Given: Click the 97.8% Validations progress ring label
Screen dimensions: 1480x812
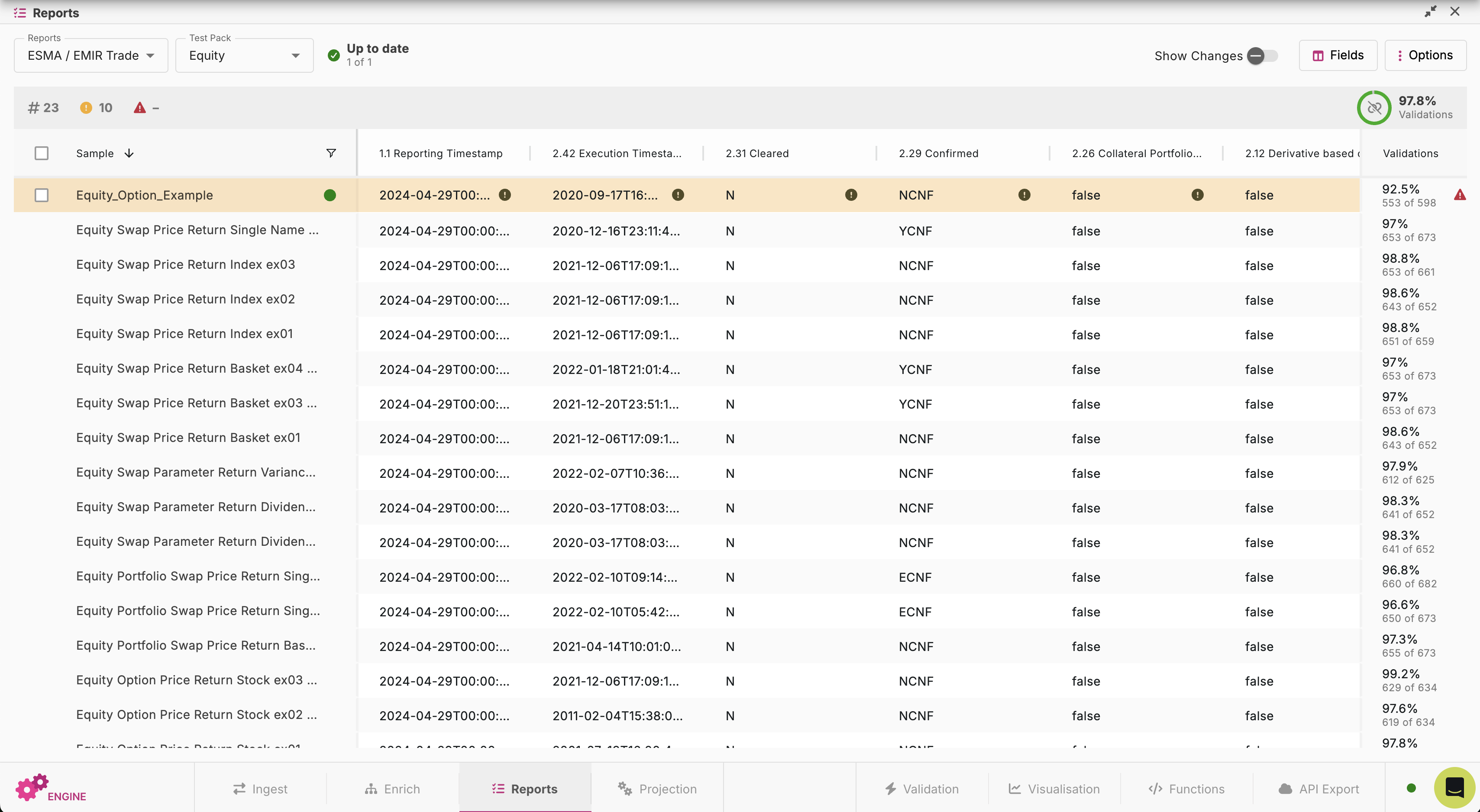Looking at the screenshot, I should click(x=1425, y=107).
